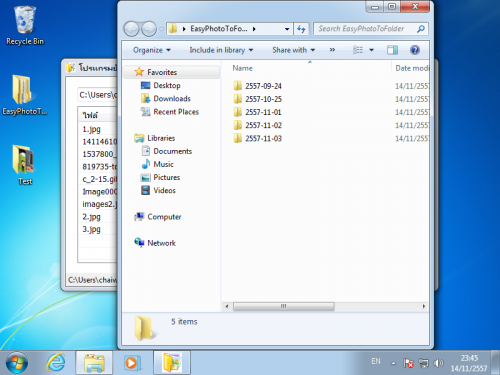Viewport: 500px width, 375px height.
Task: Select the Test folder on desktop
Action: tap(24, 165)
